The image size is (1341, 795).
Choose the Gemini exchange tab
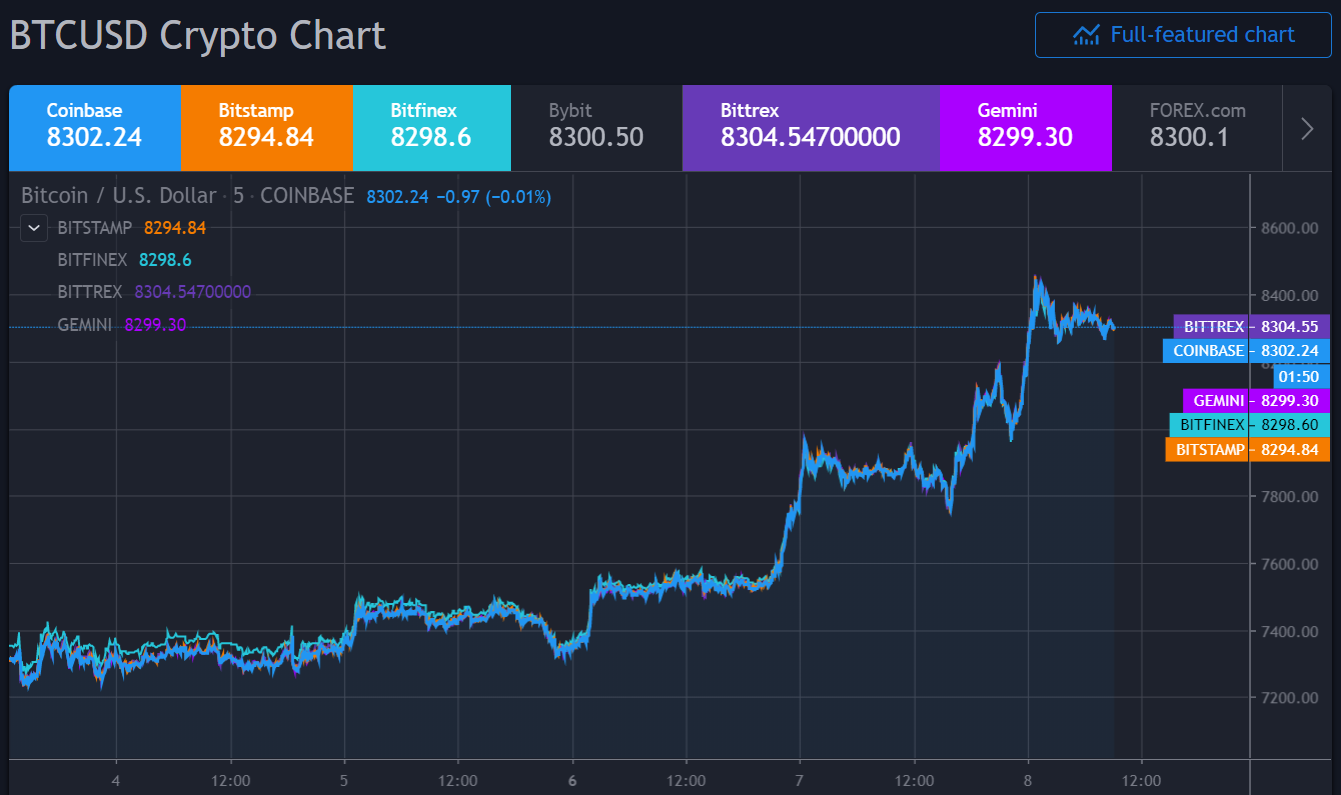coord(1026,128)
